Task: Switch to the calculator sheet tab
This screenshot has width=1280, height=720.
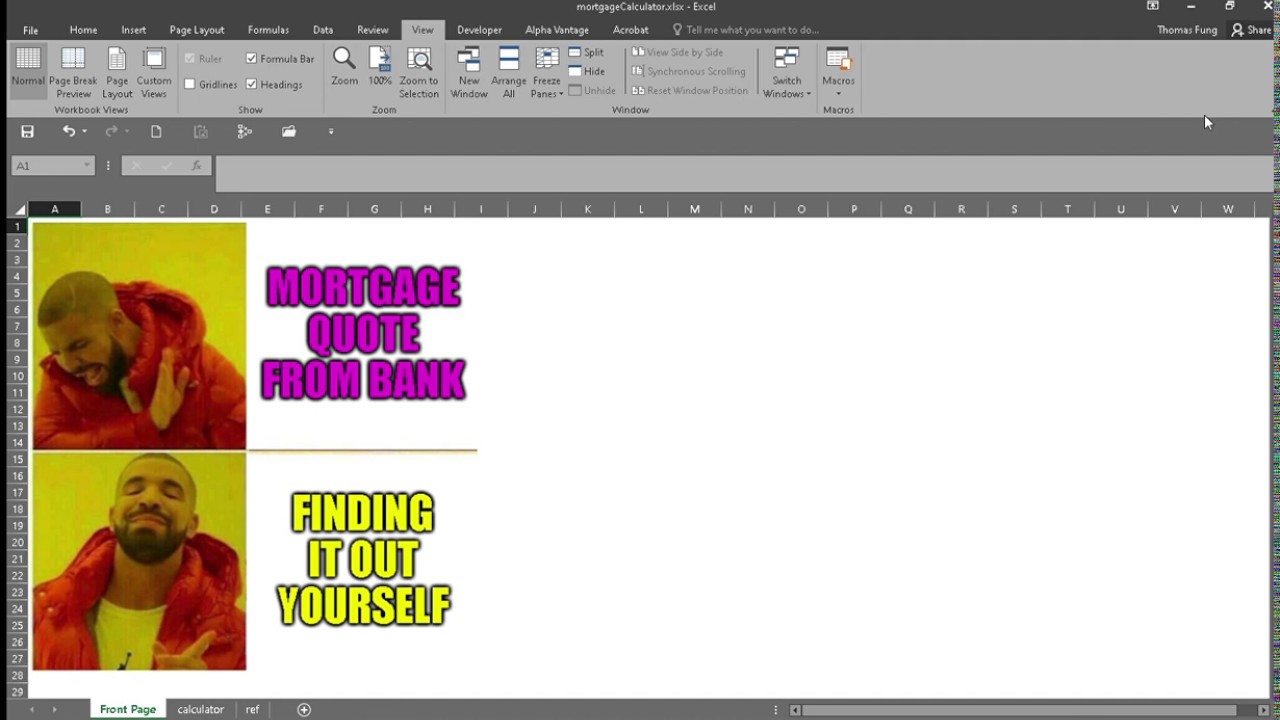Action: pyautogui.click(x=200, y=709)
